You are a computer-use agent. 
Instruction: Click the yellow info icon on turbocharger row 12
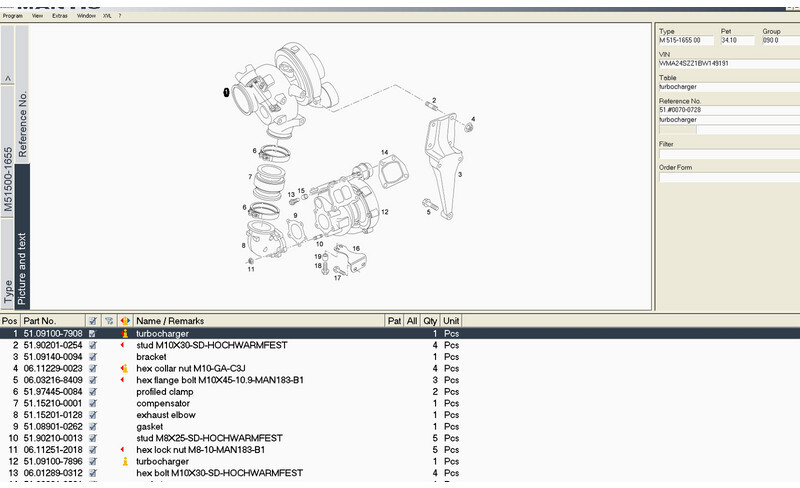click(x=124, y=462)
